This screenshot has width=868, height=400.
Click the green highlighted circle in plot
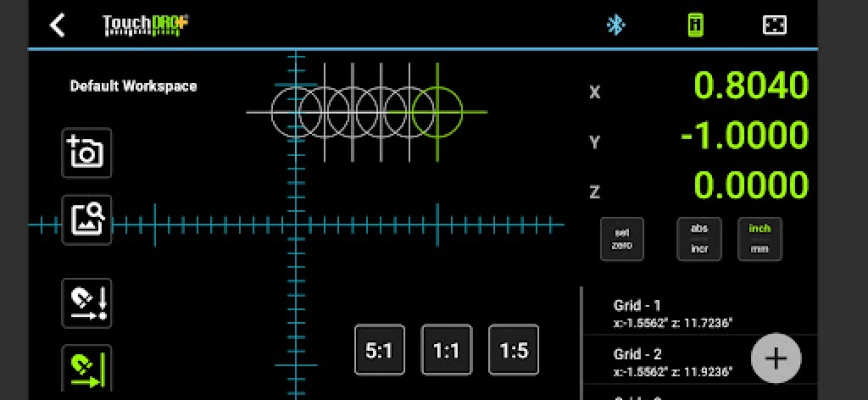pyautogui.click(x=438, y=110)
